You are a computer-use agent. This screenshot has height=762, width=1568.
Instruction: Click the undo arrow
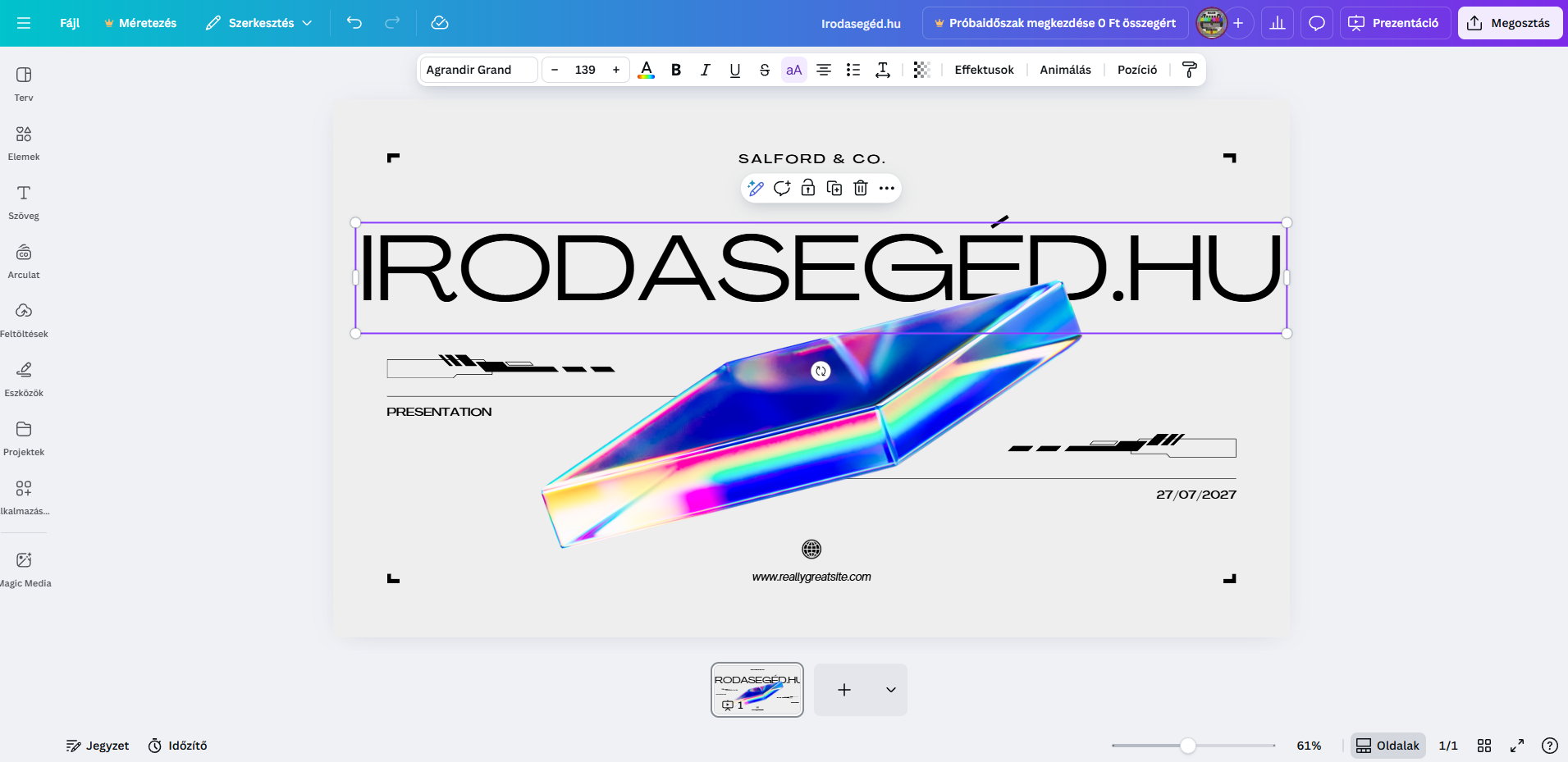tap(354, 23)
